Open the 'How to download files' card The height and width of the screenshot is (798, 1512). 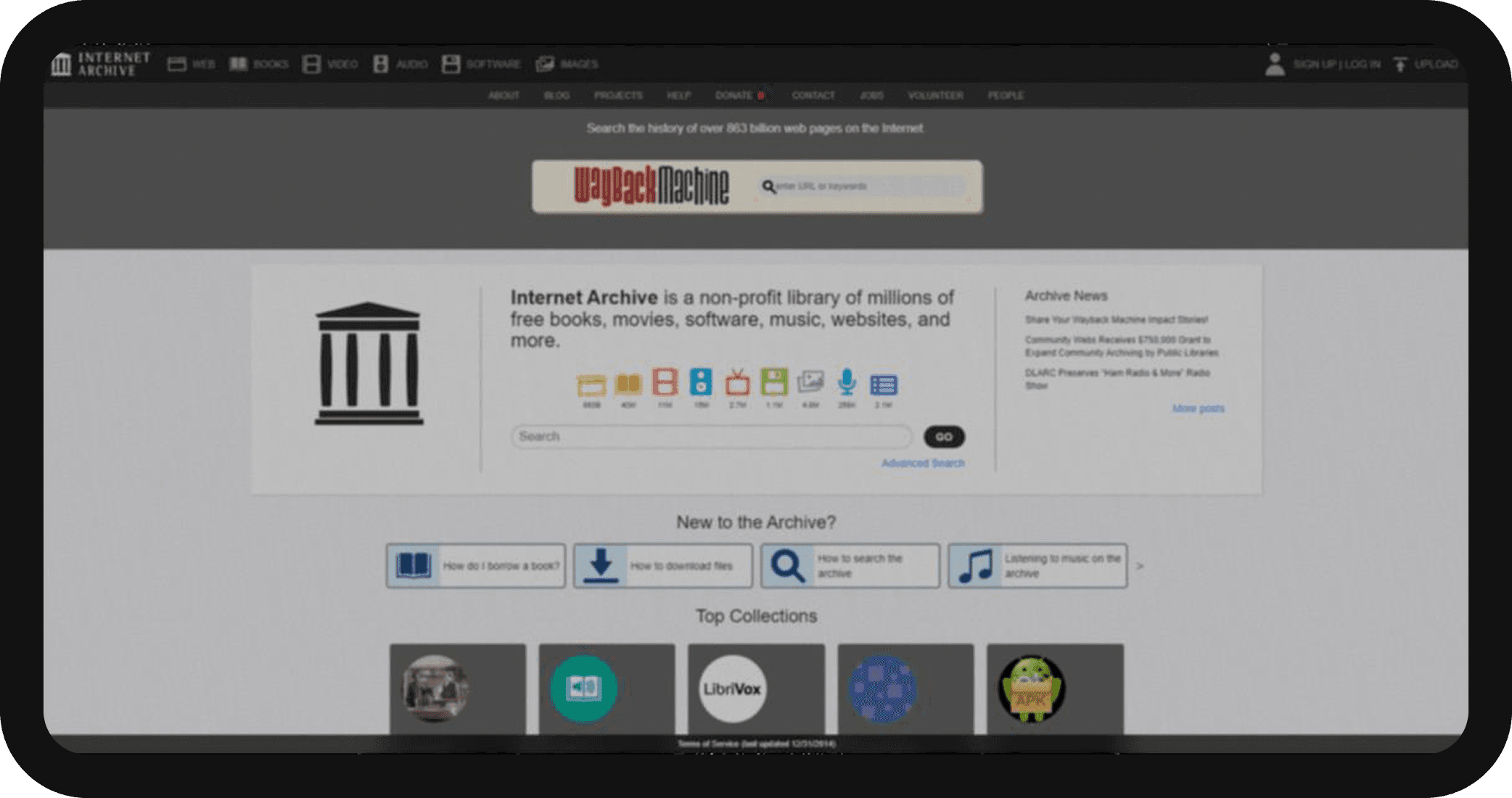click(663, 566)
